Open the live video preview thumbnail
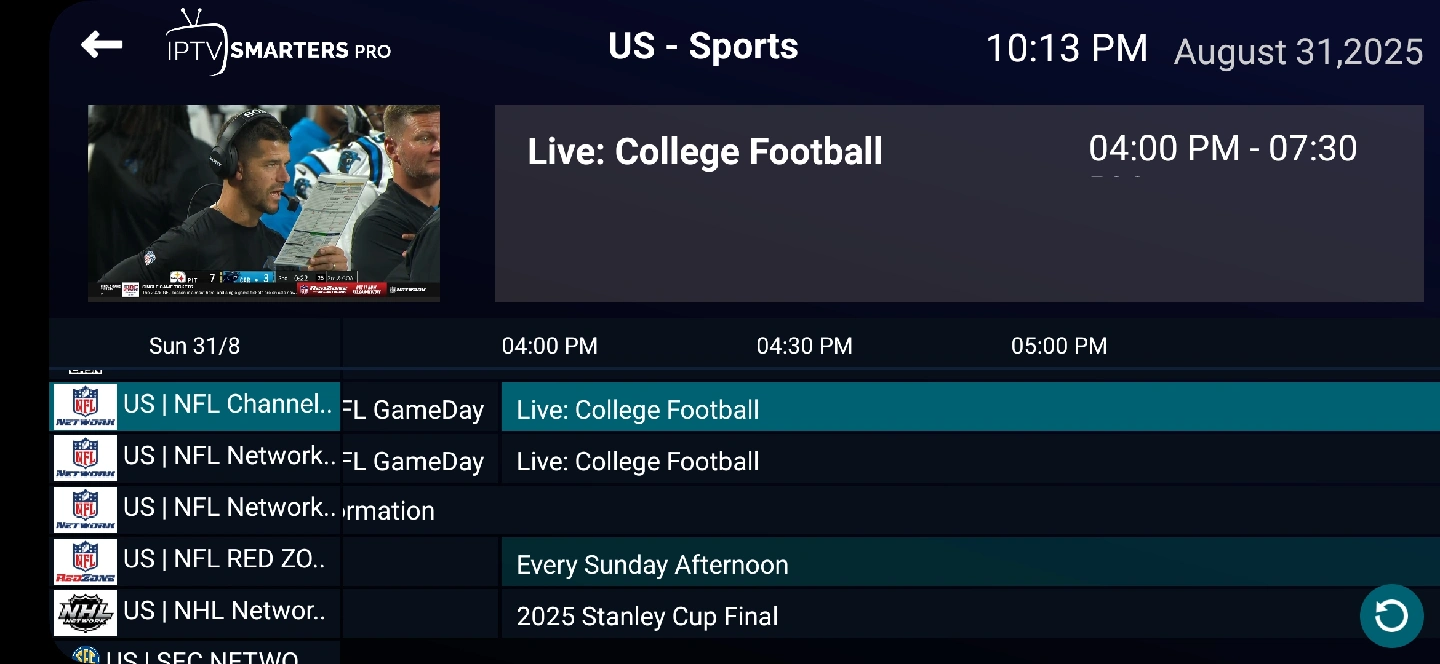1440x664 pixels. [264, 203]
